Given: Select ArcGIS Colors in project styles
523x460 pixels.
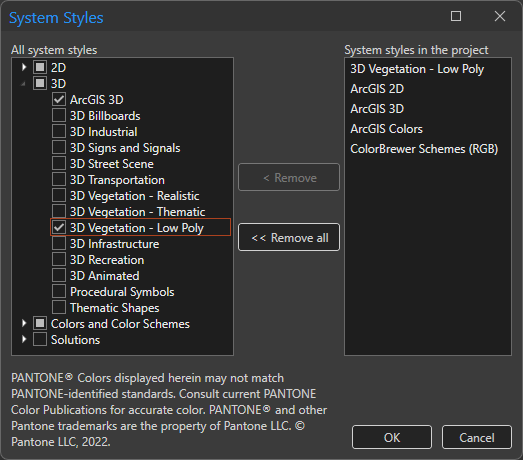Looking at the screenshot, I should click(386, 129).
